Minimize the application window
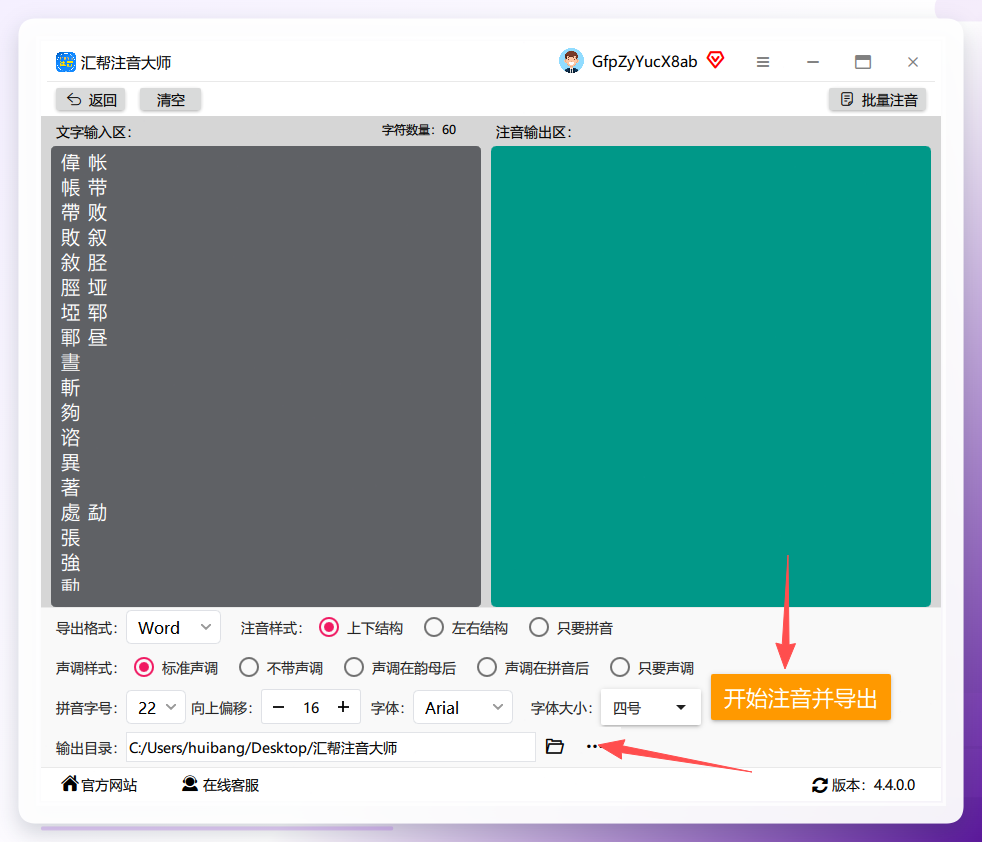The image size is (982, 842). [813, 62]
